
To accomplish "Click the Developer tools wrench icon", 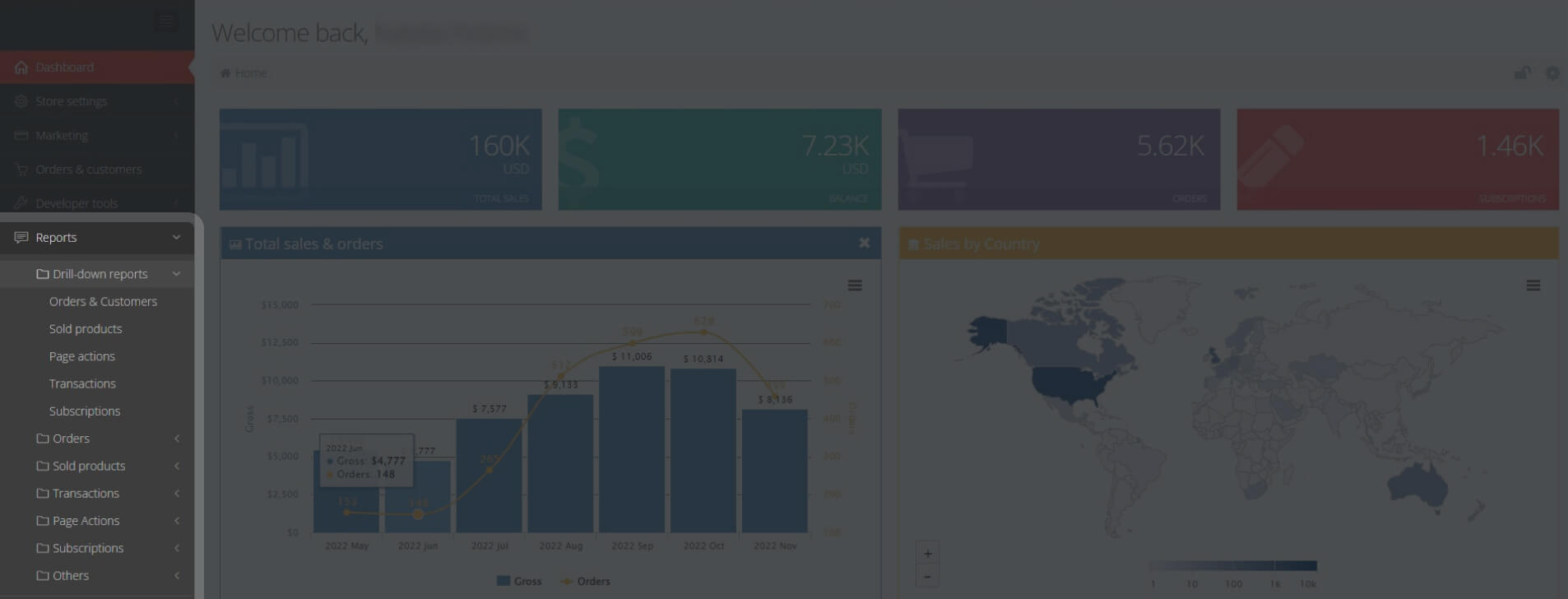I will pos(21,203).
